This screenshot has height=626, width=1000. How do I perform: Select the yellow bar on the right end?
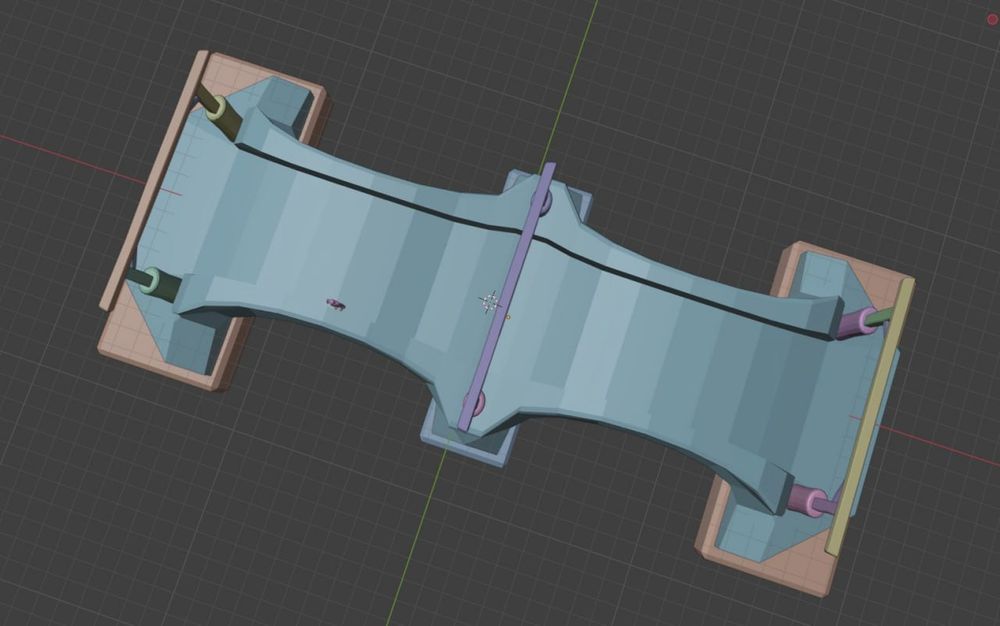[x=871, y=417]
